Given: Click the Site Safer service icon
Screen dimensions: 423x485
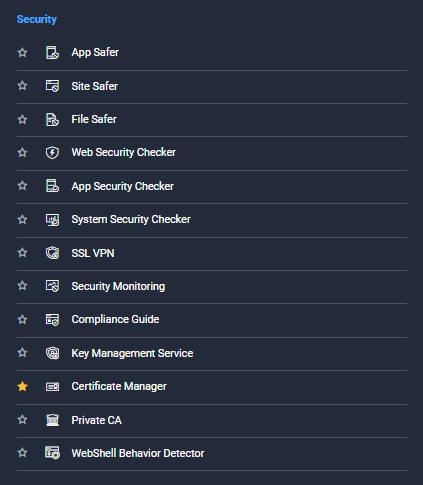Looking at the screenshot, I should click(x=52, y=86).
